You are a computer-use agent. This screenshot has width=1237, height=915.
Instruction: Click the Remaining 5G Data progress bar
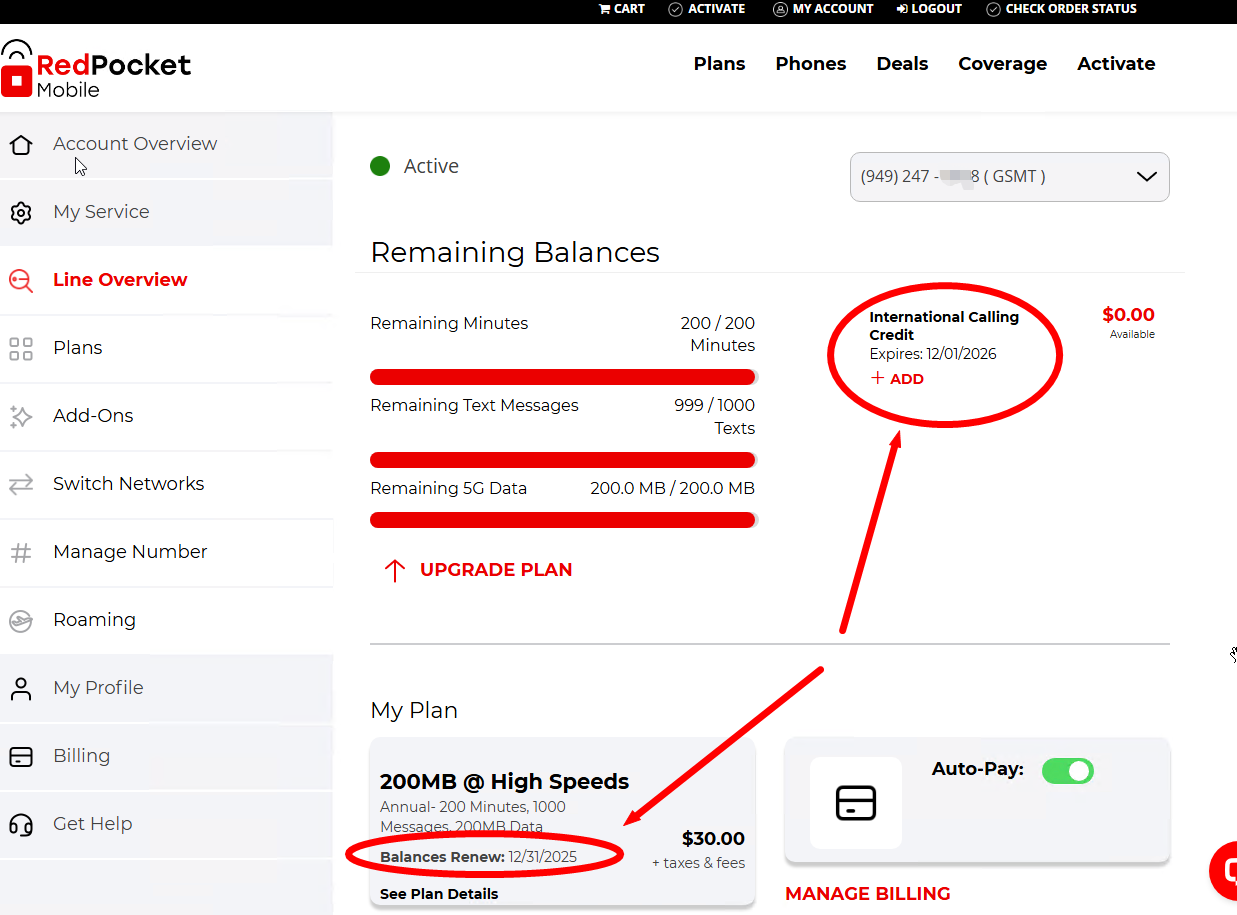point(563,520)
